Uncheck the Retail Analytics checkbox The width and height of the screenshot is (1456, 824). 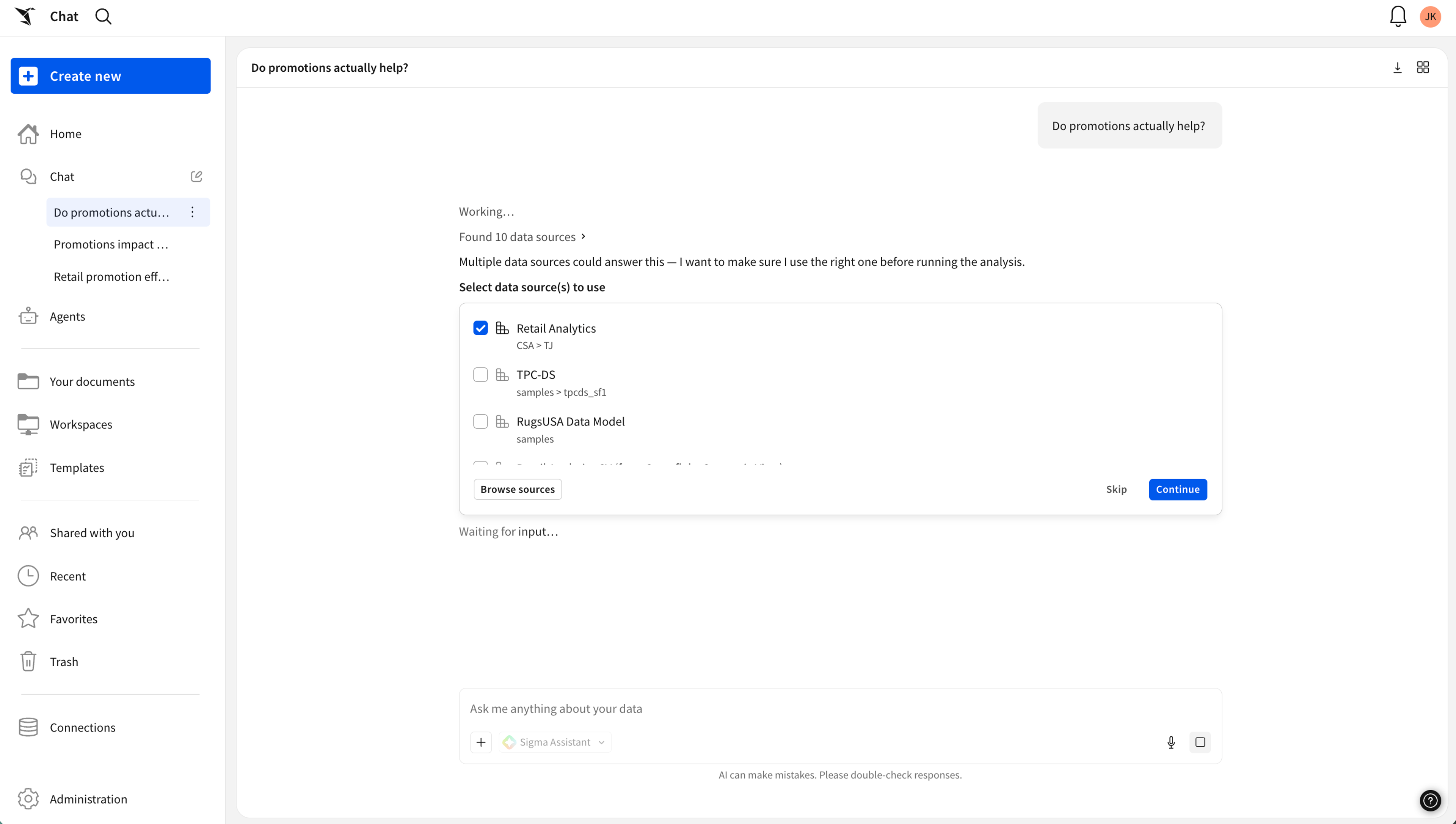(480, 328)
